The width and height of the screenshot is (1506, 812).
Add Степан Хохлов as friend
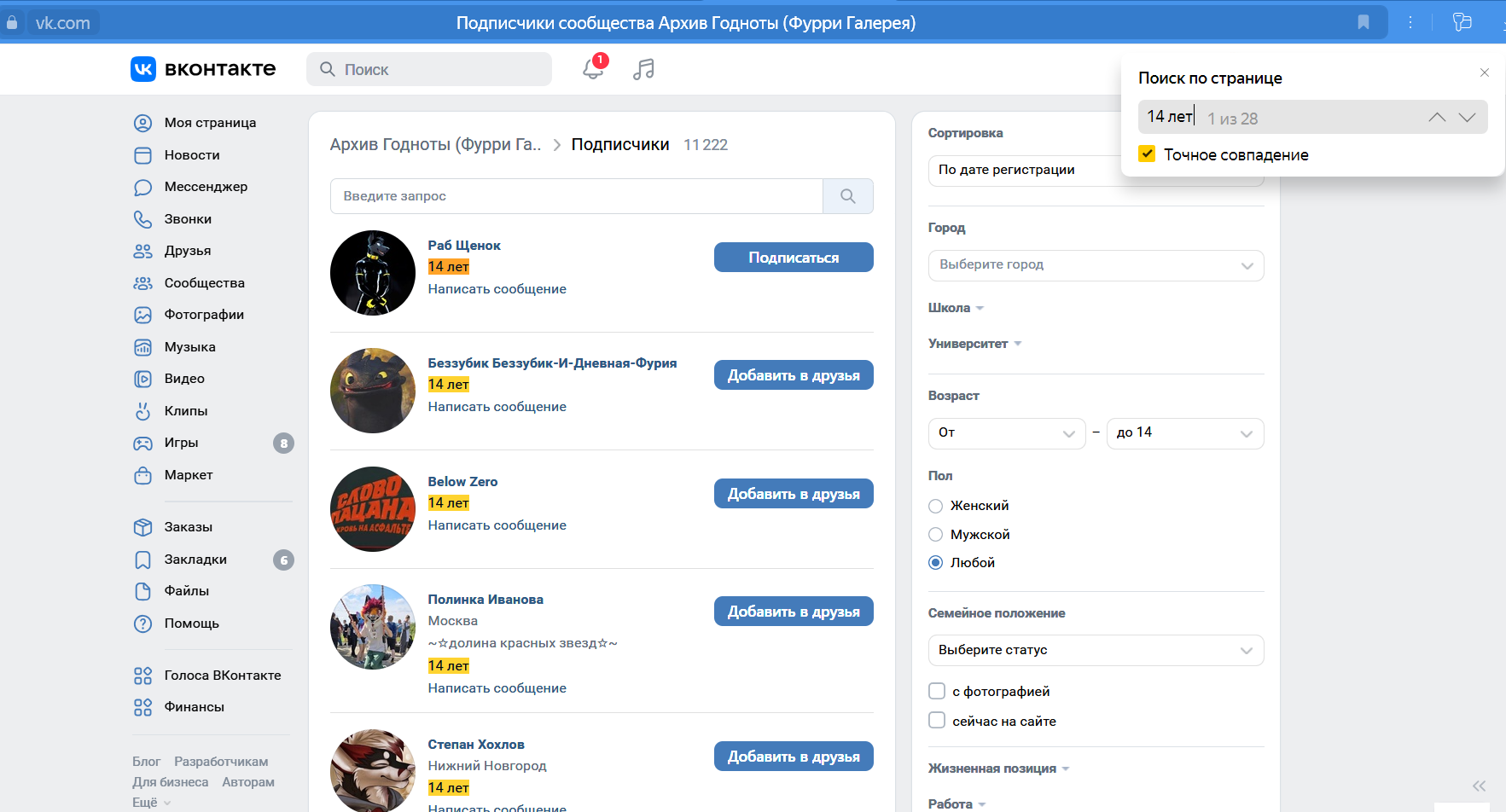pyautogui.click(x=794, y=757)
